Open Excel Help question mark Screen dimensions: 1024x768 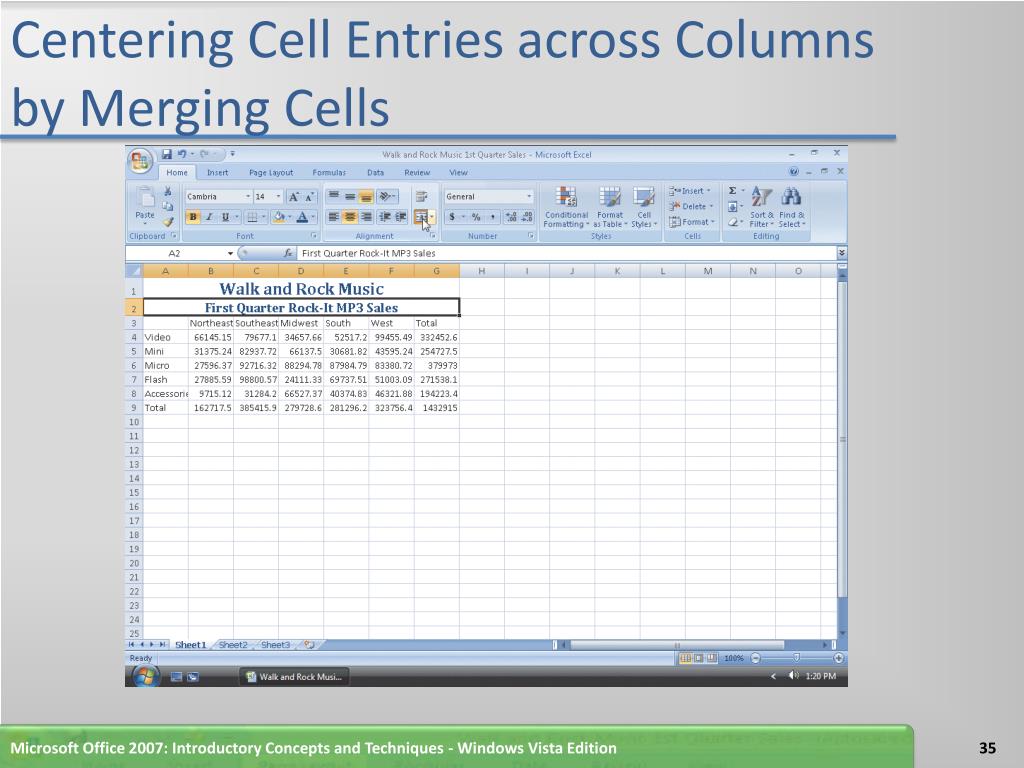tap(793, 172)
